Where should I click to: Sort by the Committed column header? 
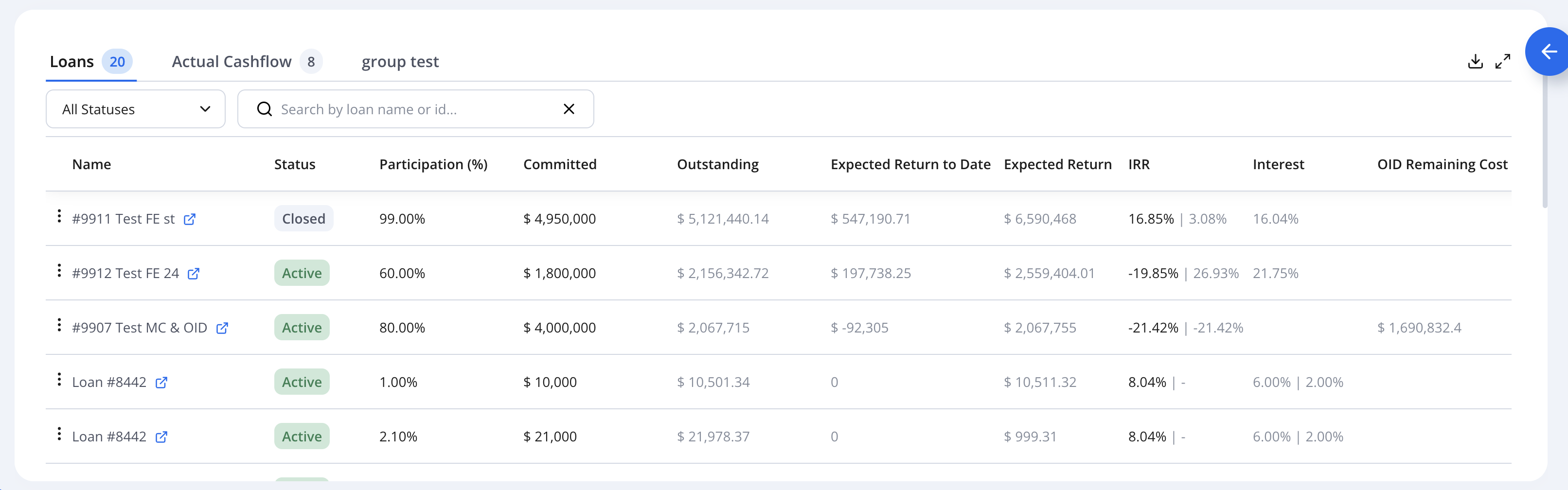pos(560,164)
